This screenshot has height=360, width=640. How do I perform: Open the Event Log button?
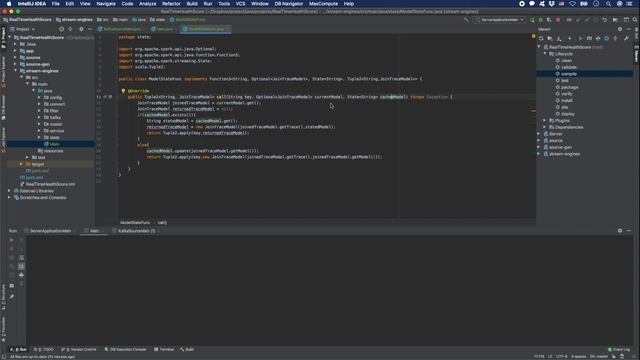pyautogui.click(x=619, y=349)
